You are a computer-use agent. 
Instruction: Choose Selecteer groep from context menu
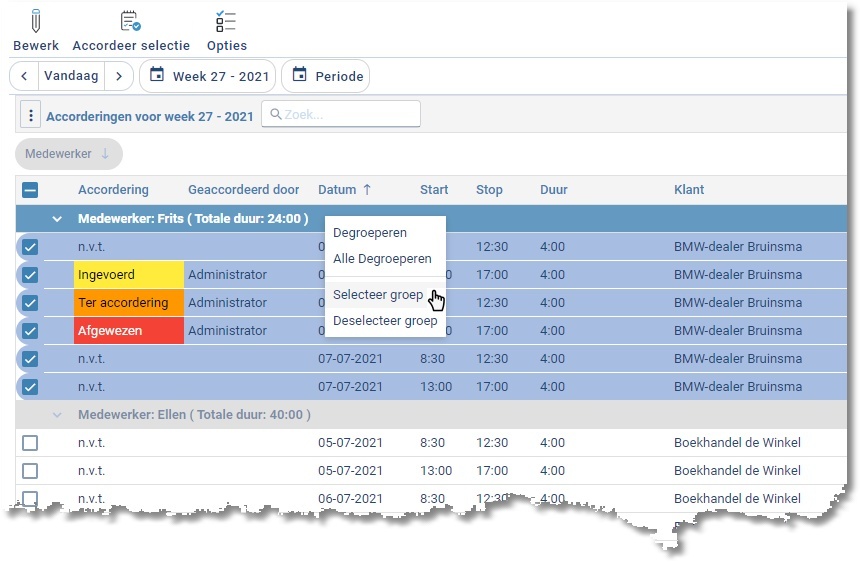378,295
